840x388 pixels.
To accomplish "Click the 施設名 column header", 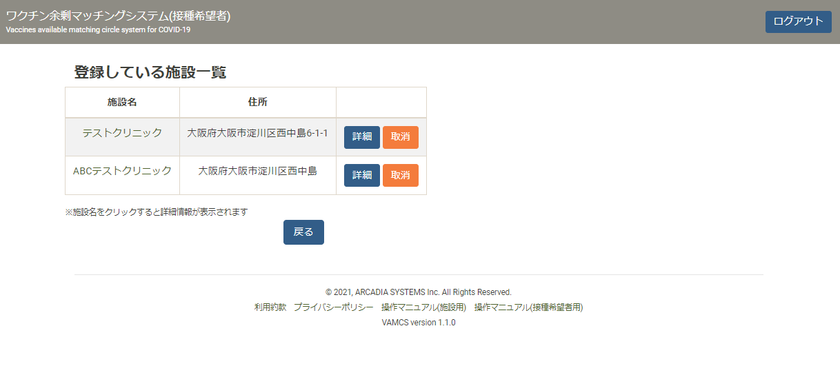I will [x=122, y=102].
